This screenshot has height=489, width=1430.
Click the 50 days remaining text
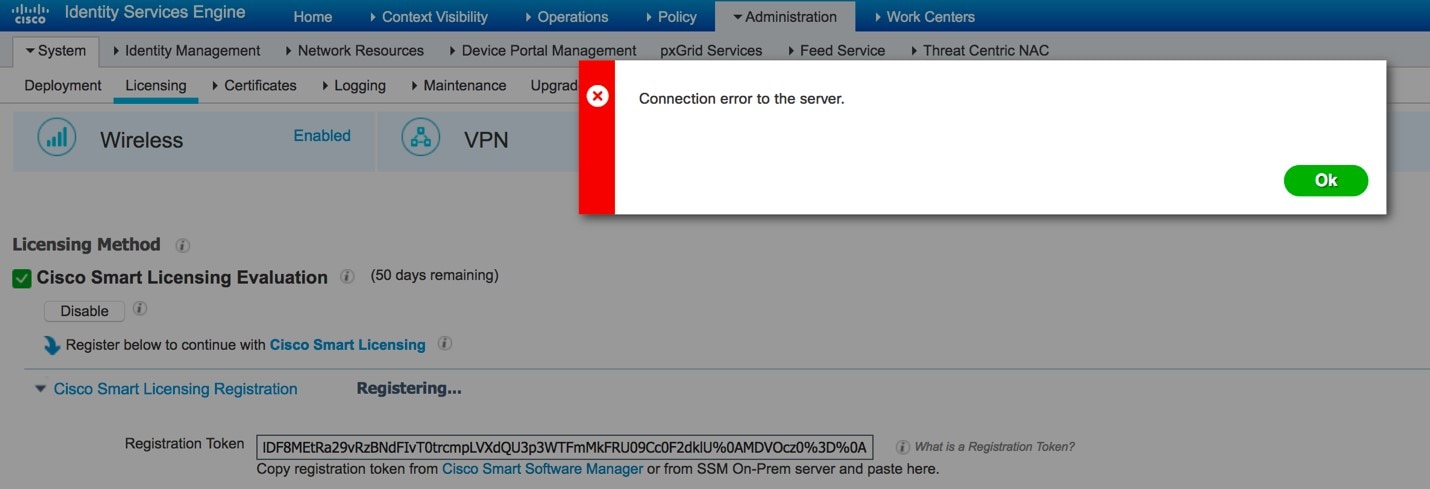click(434, 275)
